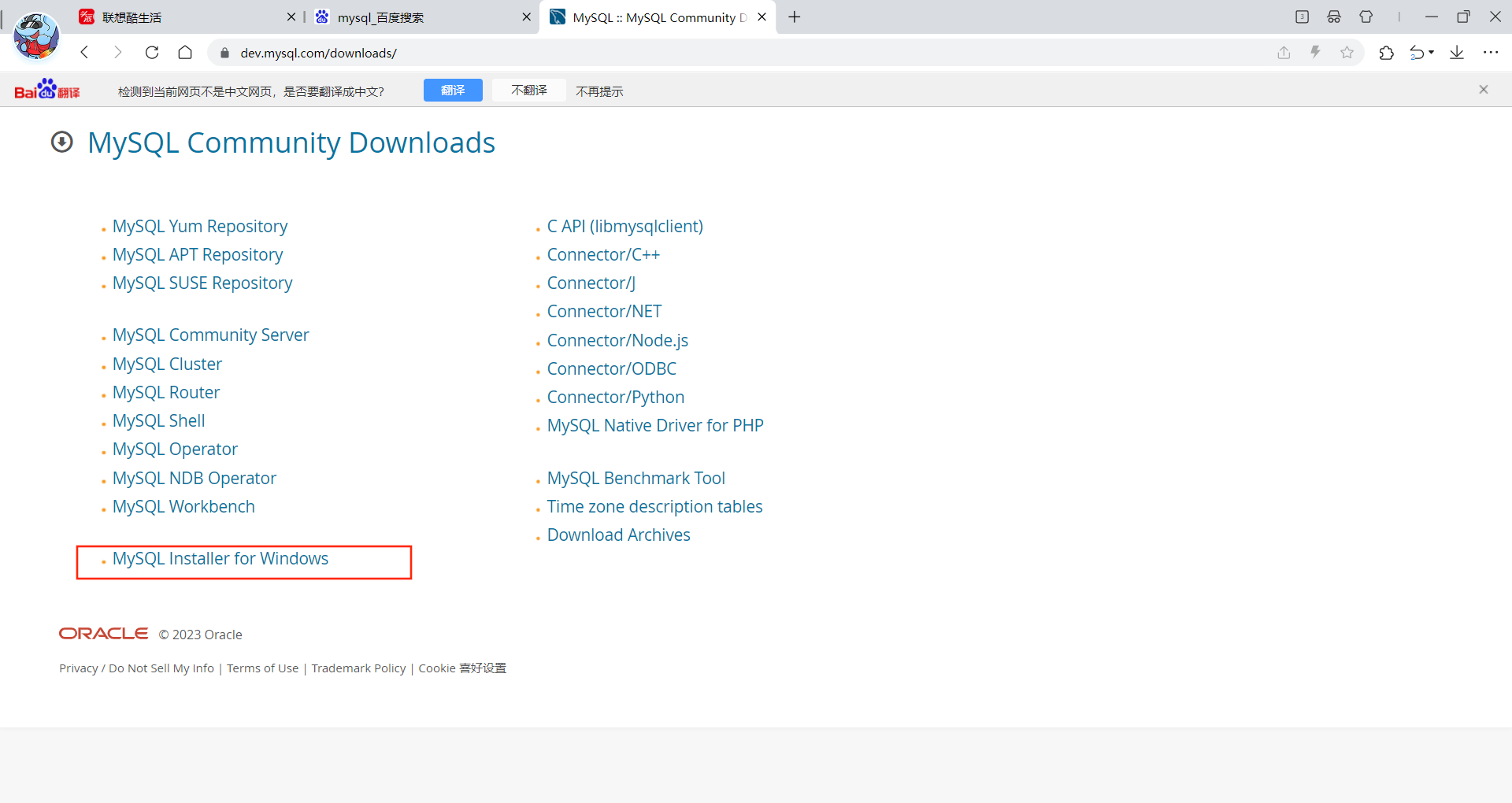Reload the page with refresh icon
This screenshot has width=1512, height=803.
click(x=152, y=53)
